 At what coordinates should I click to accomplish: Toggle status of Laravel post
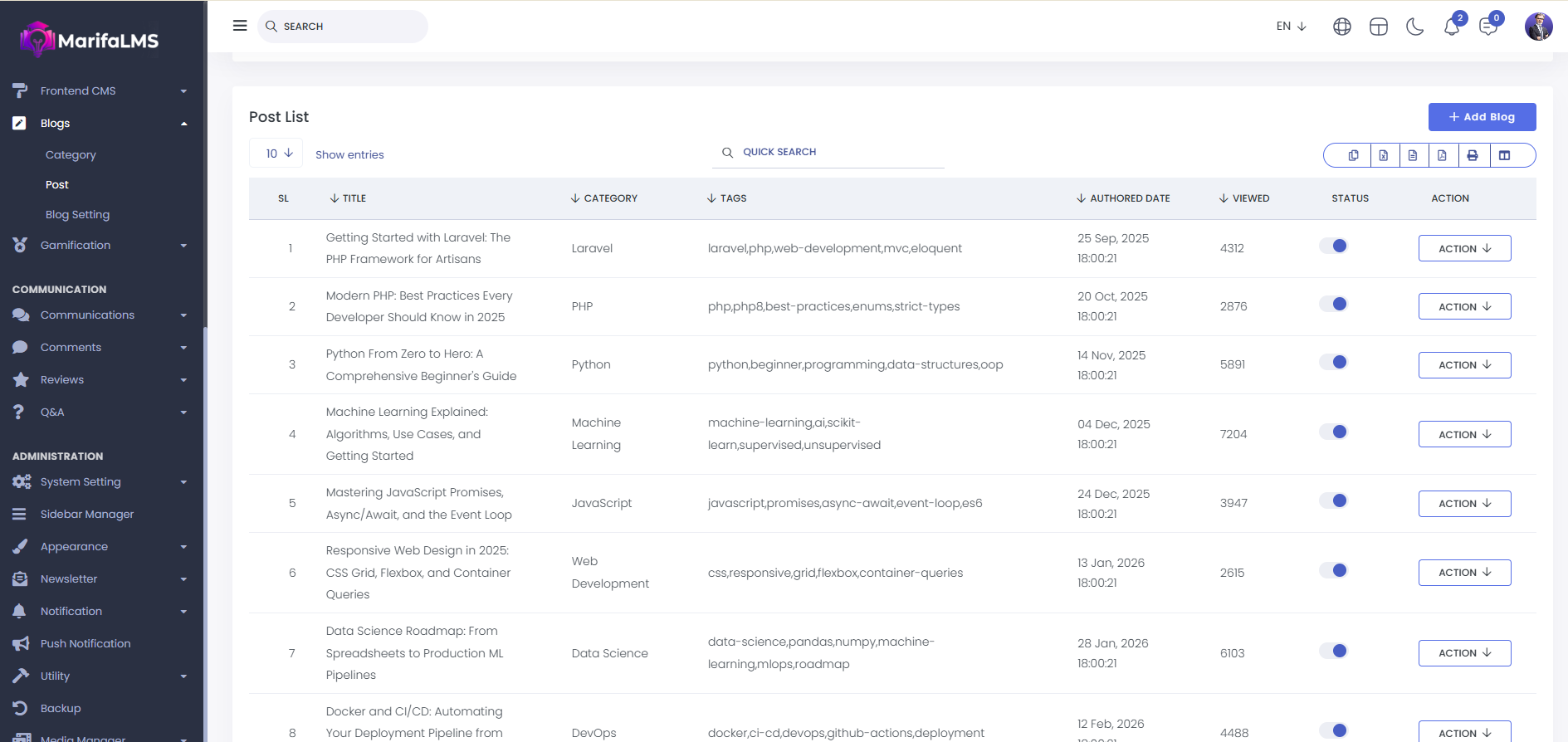1333,247
